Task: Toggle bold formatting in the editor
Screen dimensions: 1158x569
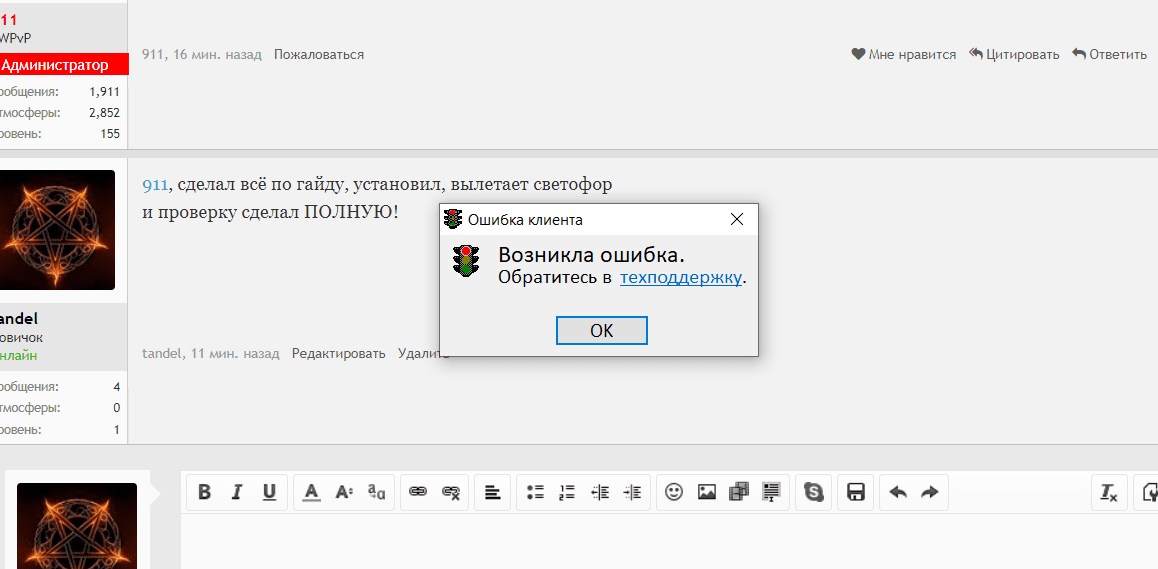Action: pyautogui.click(x=205, y=492)
